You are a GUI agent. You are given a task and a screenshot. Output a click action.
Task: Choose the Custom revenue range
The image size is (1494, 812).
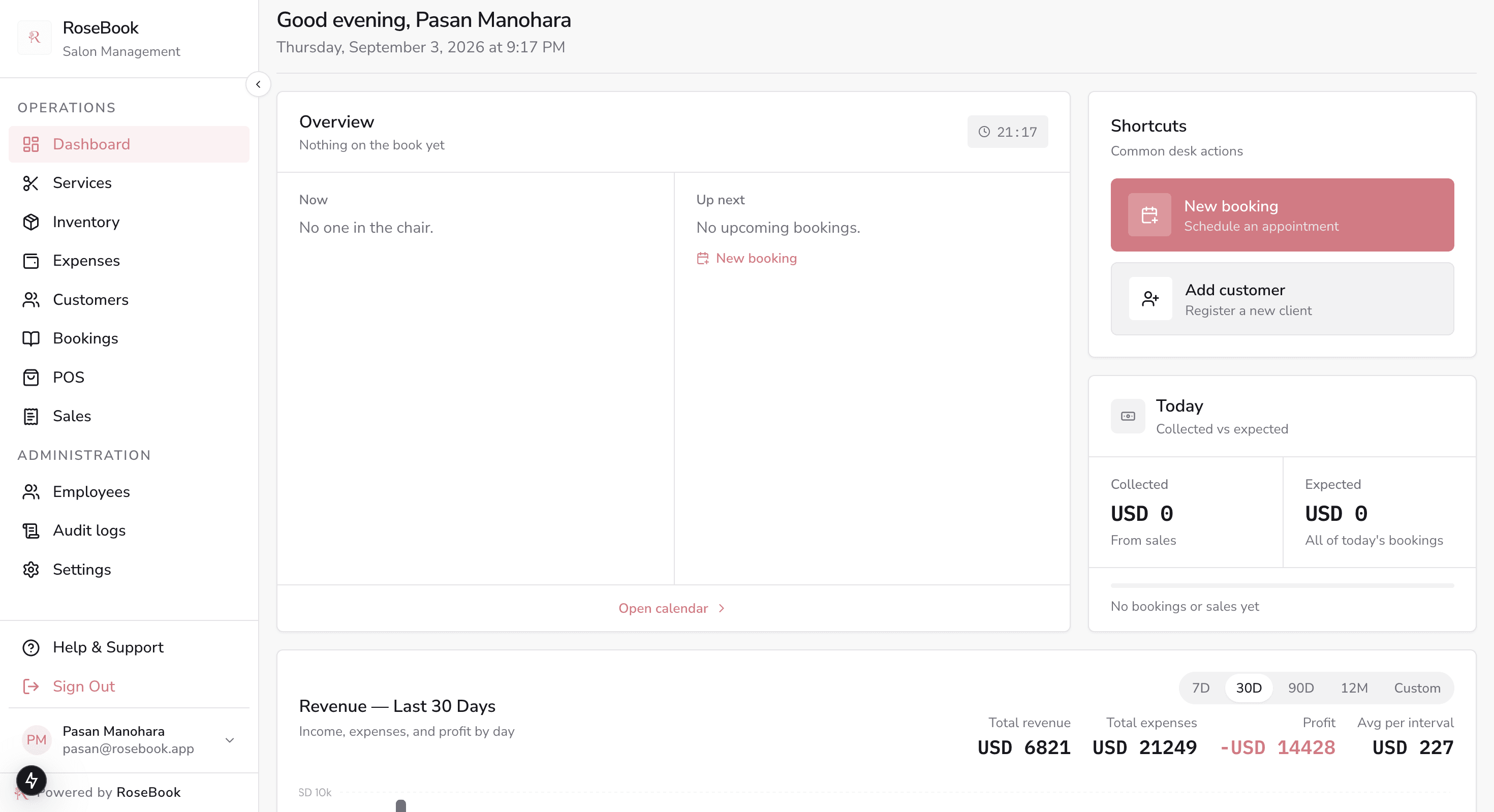coord(1416,688)
